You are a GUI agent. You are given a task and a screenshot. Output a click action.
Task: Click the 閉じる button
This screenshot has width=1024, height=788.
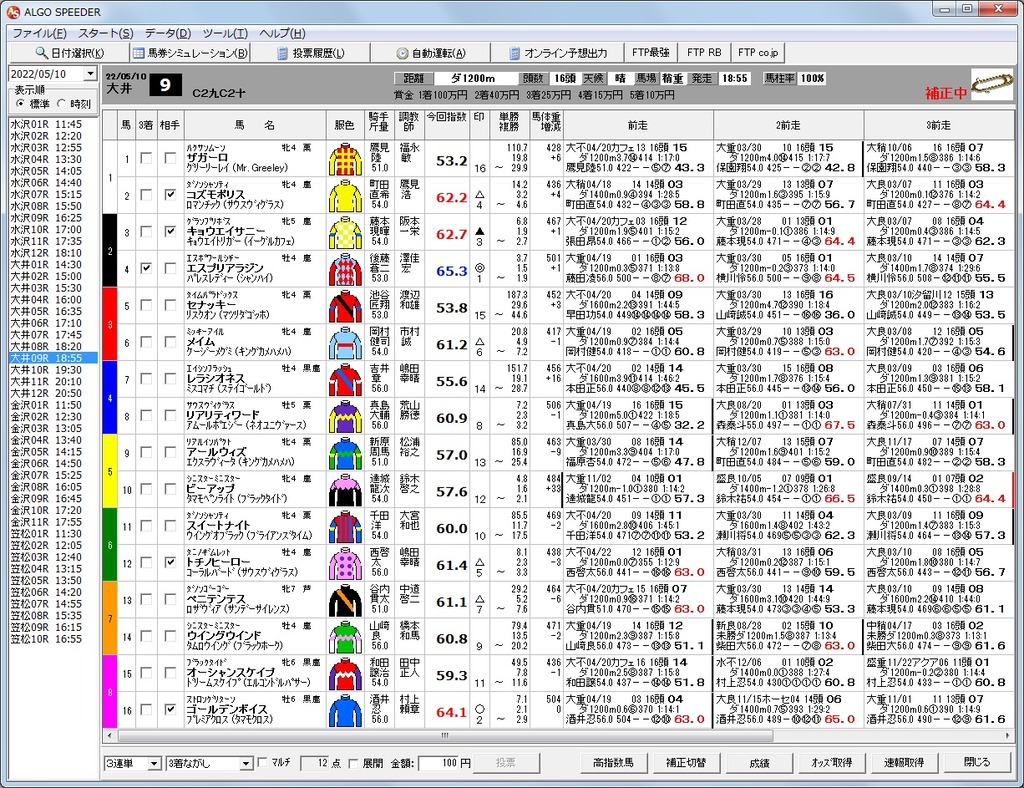(x=977, y=762)
